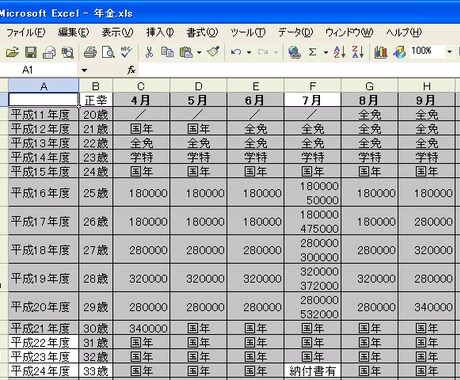Image resolution: width=460 pixels, height=380 pixels.
Task: Click the 25歳 cell
Action: click(x=96, y=193)
